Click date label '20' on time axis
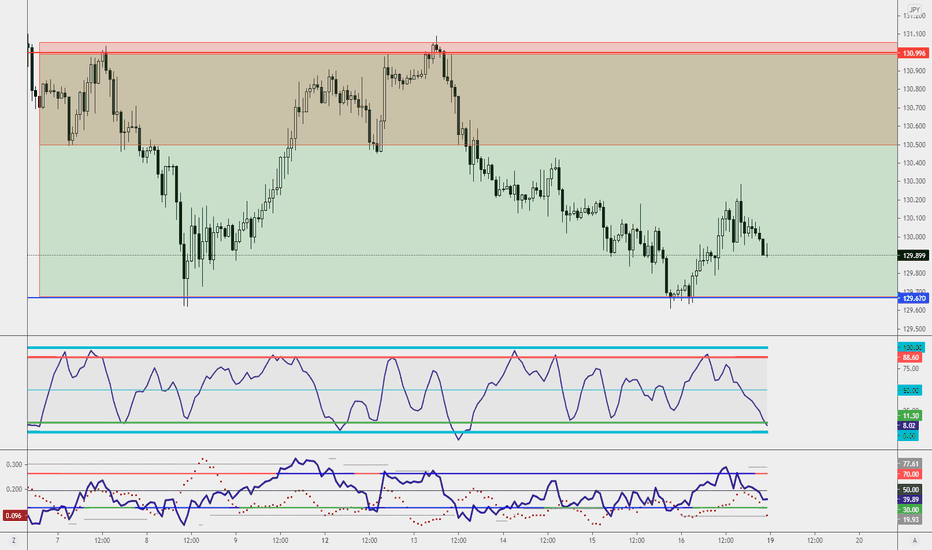 pos(859,540)
